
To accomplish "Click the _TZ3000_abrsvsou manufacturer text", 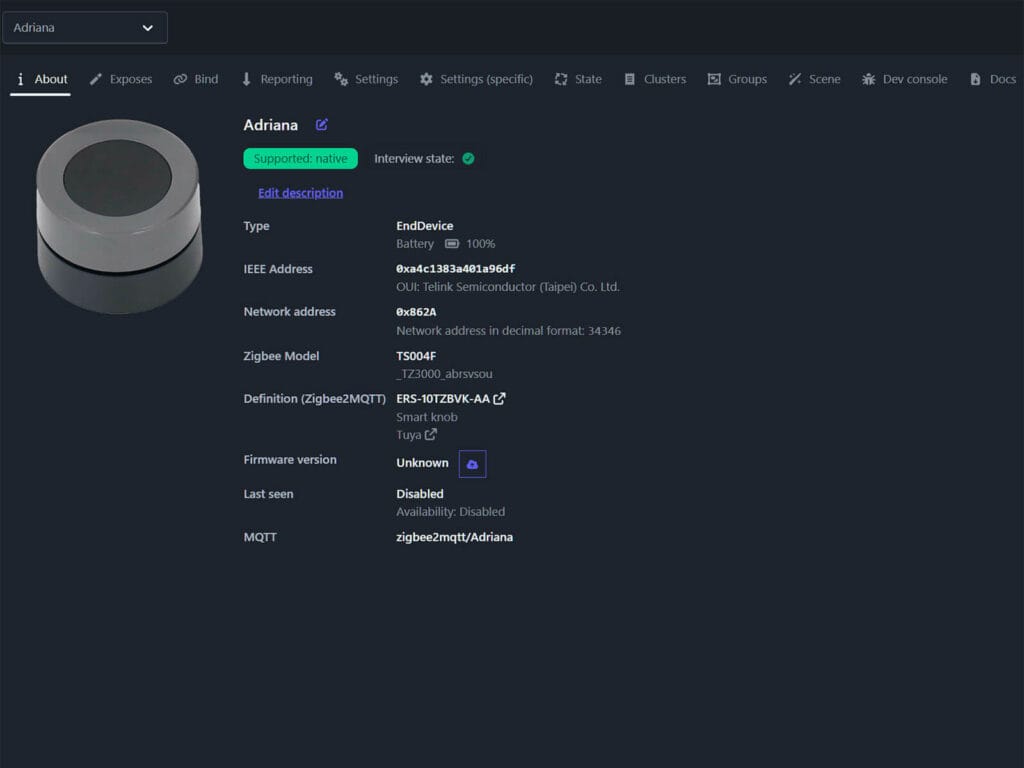I will 445,374.
